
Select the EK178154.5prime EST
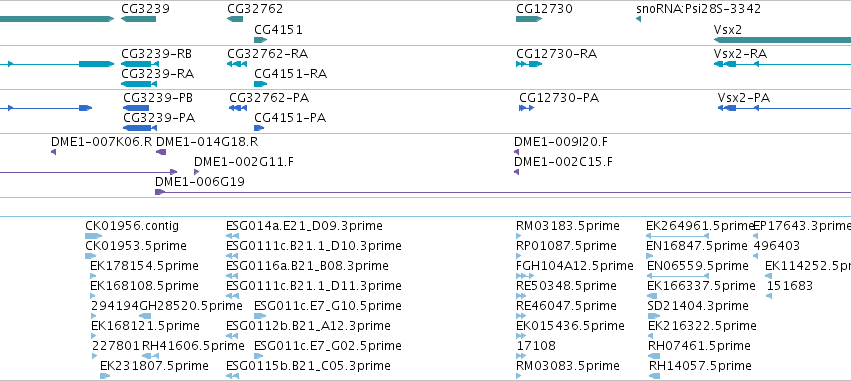pos(144,265)
